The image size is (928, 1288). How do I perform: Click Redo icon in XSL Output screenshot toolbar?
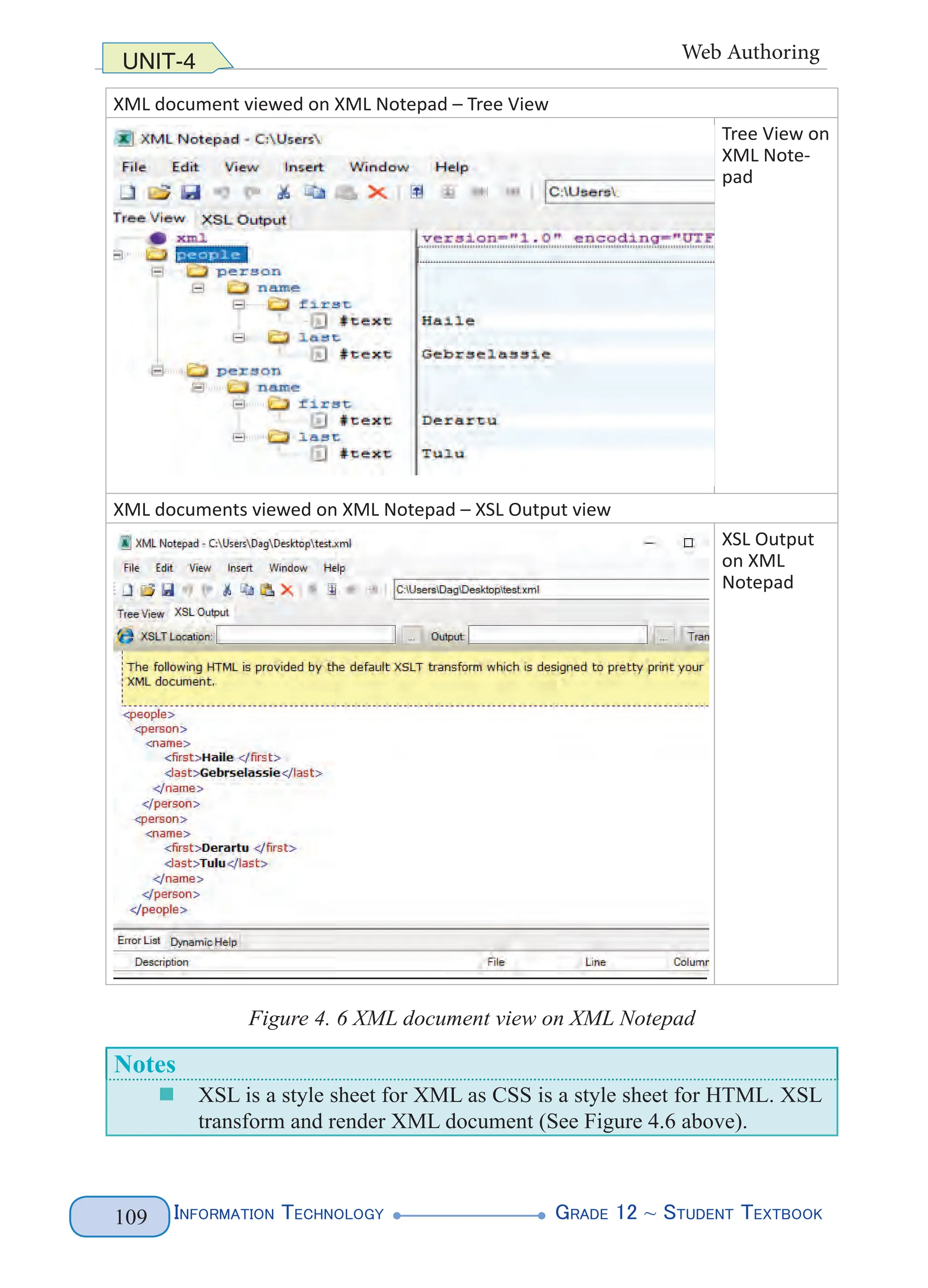pyautogui.click(x=207, y=590)
